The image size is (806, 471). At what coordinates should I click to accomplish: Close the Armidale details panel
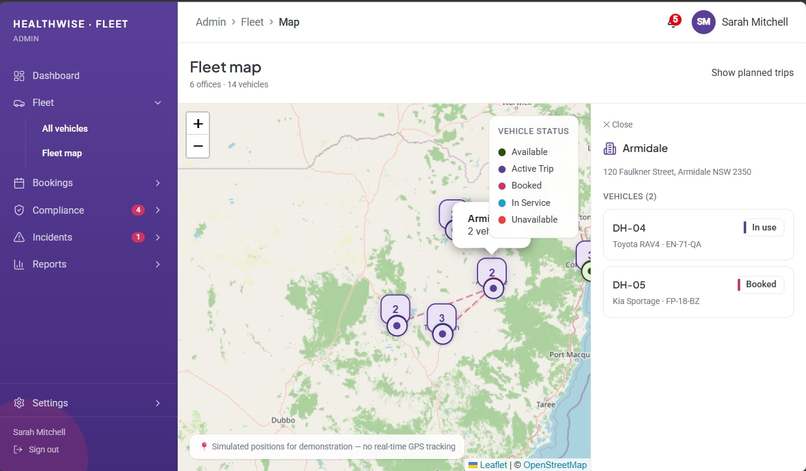point(618,124)
